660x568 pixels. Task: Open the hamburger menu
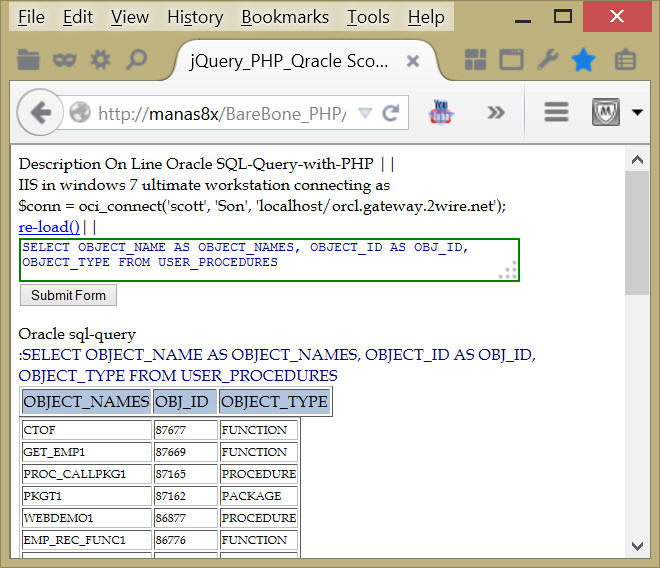click(556, 112)
